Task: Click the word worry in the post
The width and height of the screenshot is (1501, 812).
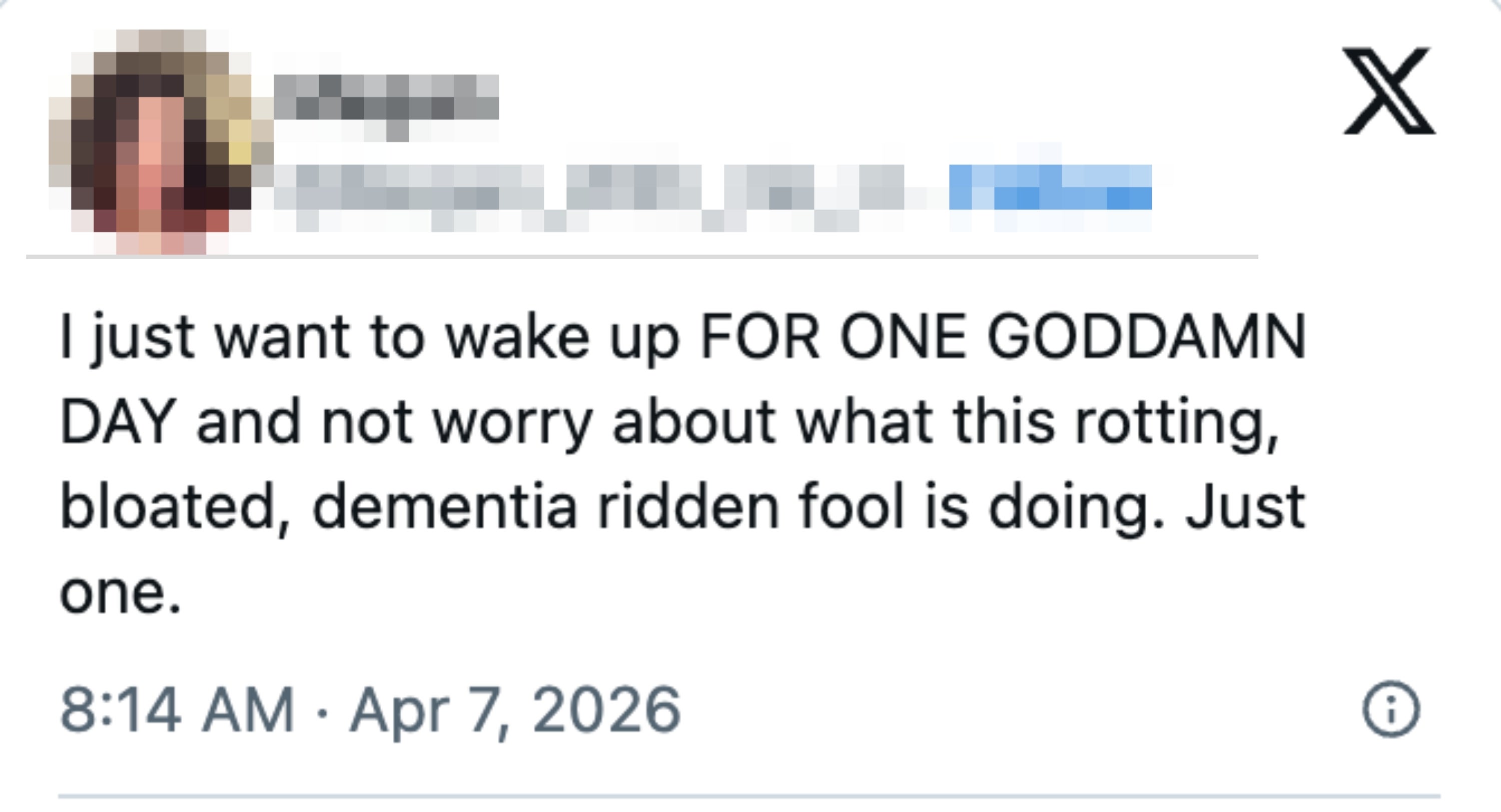Action: pyautogui.click(x=512, y=422)
